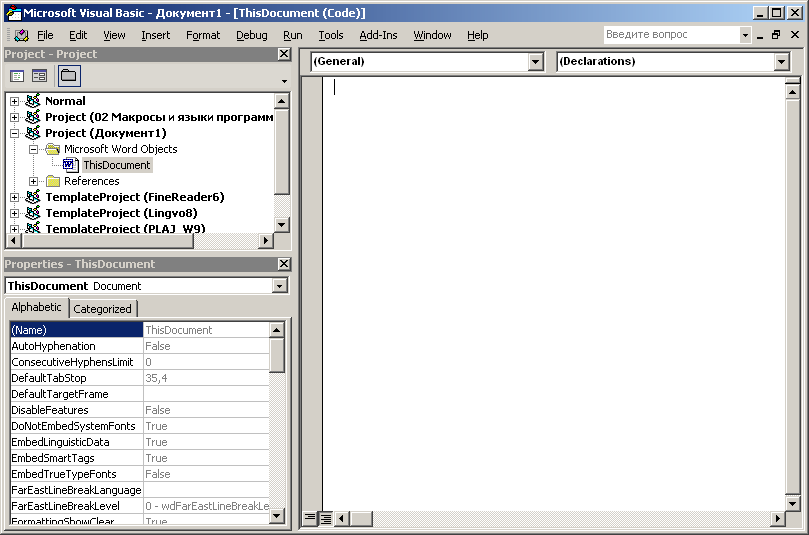This screenshot has height=535, width=809.
Task: Open the File menu
Action: pyautogui.click(x=45, y=35)
